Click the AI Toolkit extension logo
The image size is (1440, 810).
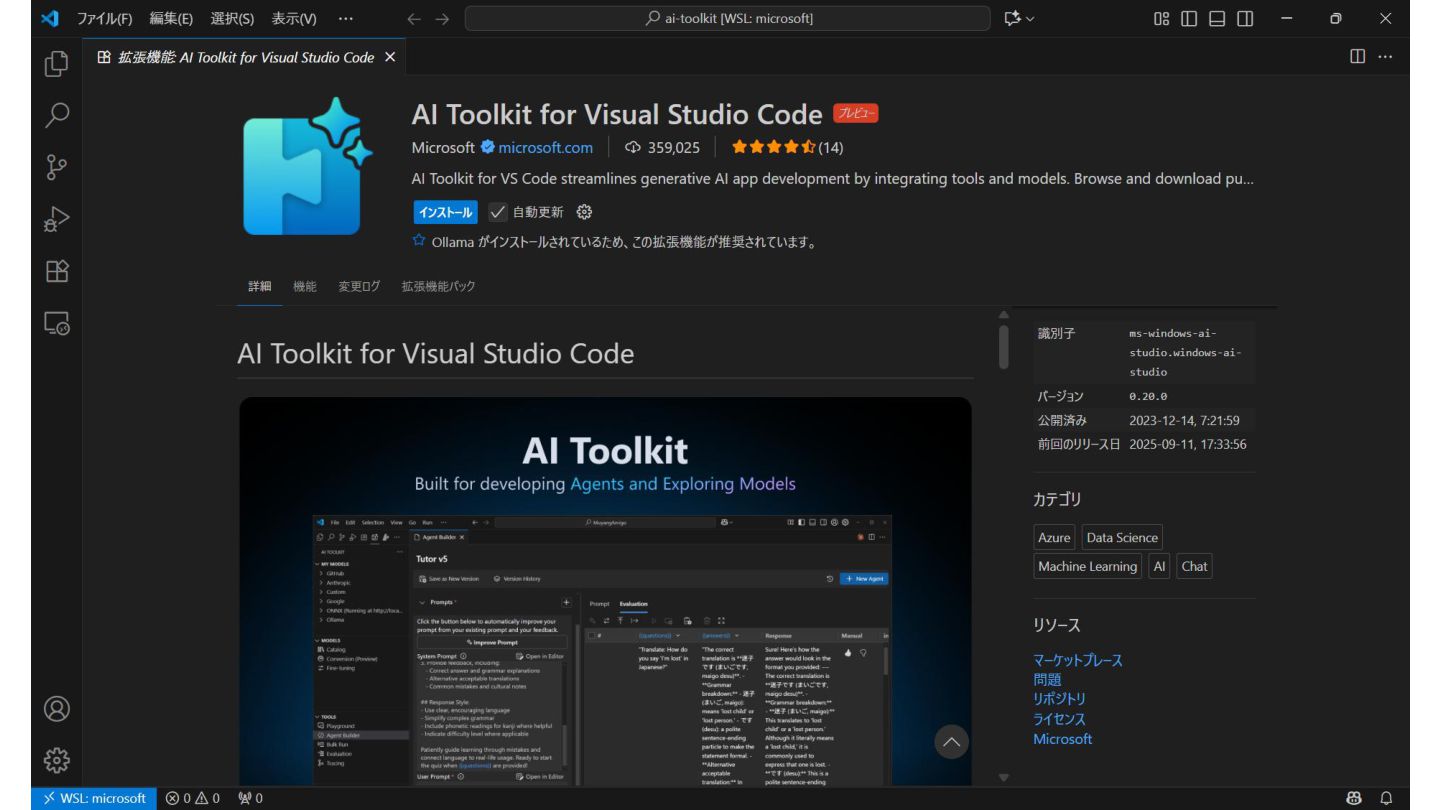click(307, 166)
